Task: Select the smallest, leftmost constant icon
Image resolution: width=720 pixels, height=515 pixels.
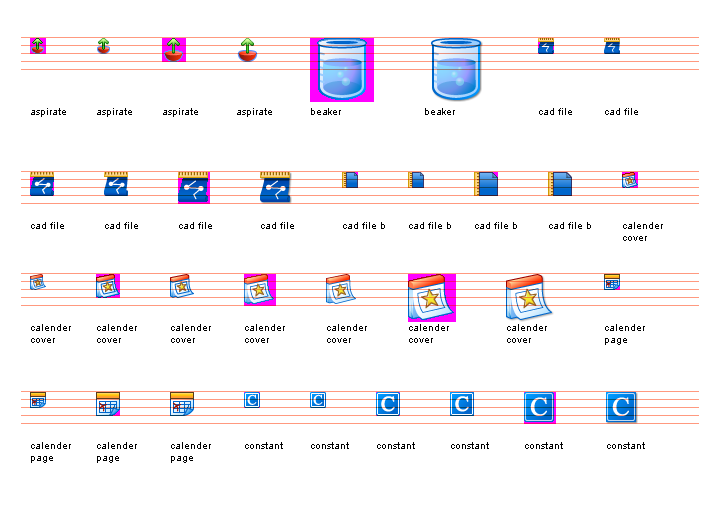Action: click(x=252, y=400)
